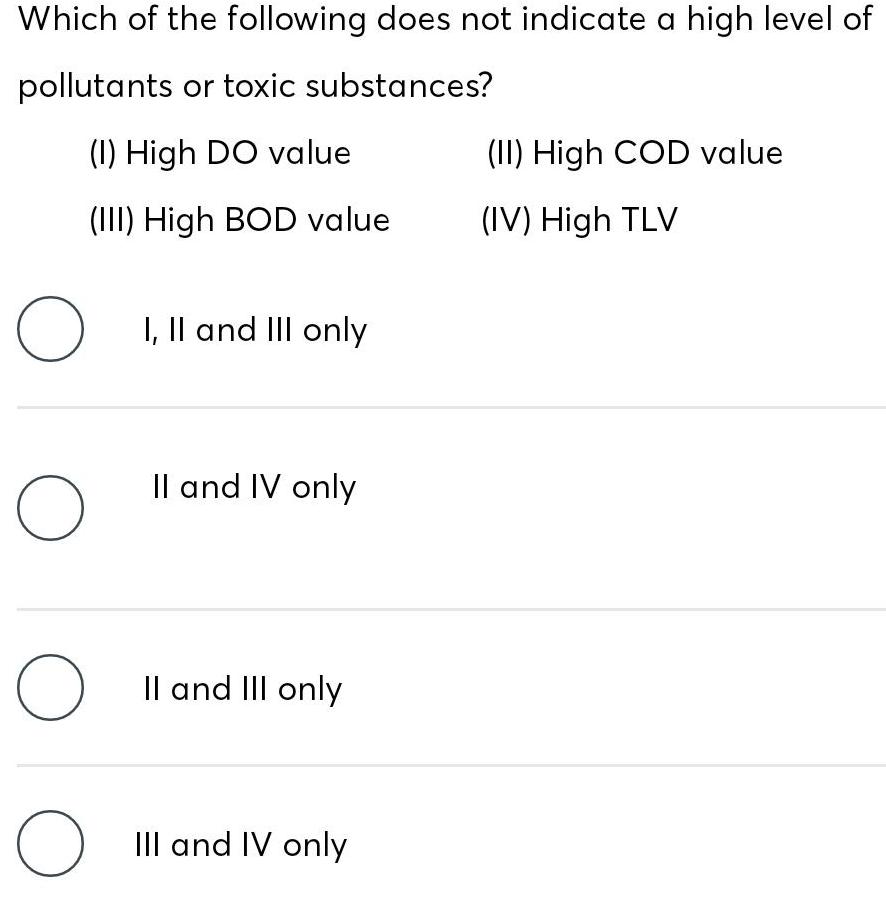Click the '(III) High BOD value' statement

pyautogui.click(x=239, y=219)
